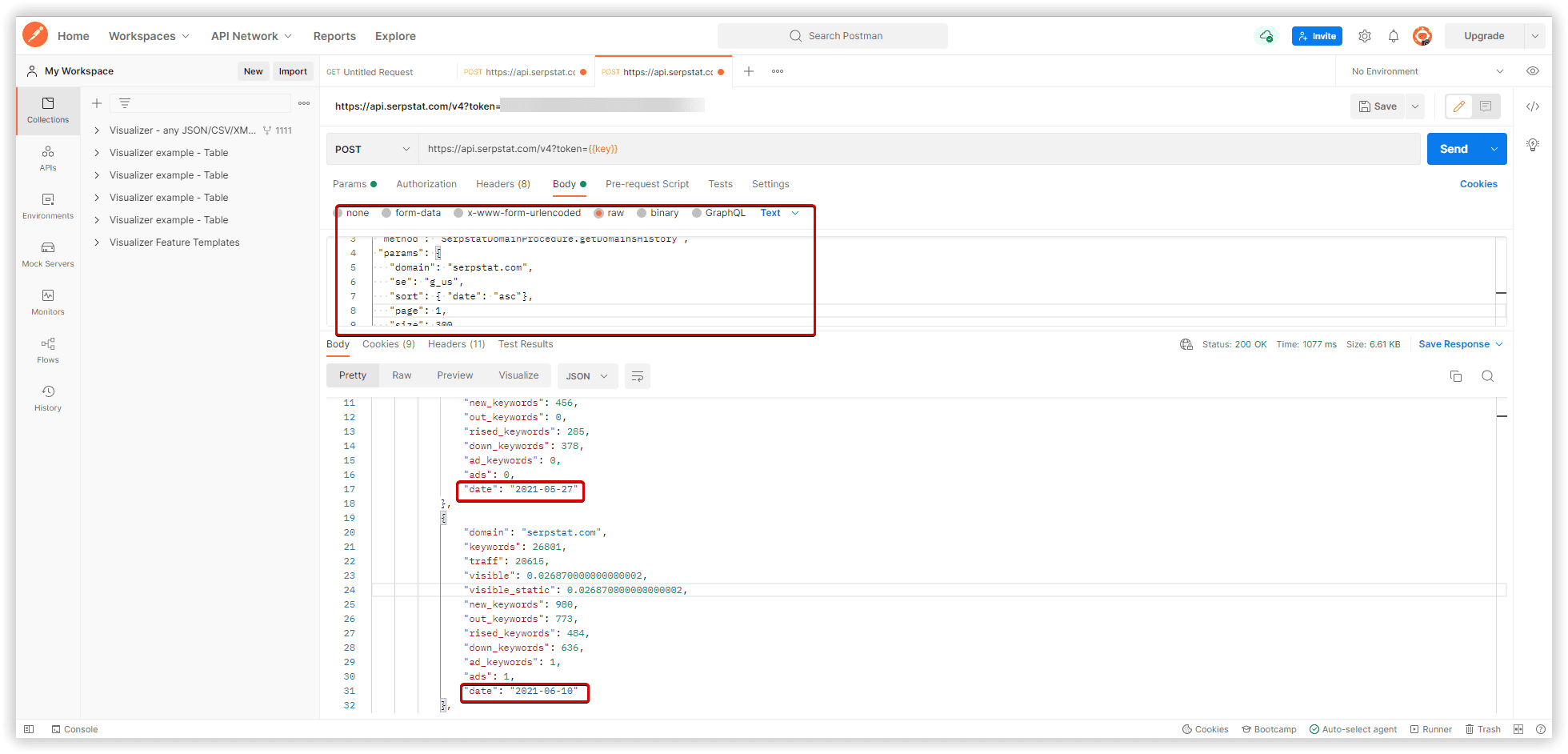Open the Upgrade dropdown arrow
This screenshot has height=754, width=1568.
(x=1535, y=36)
